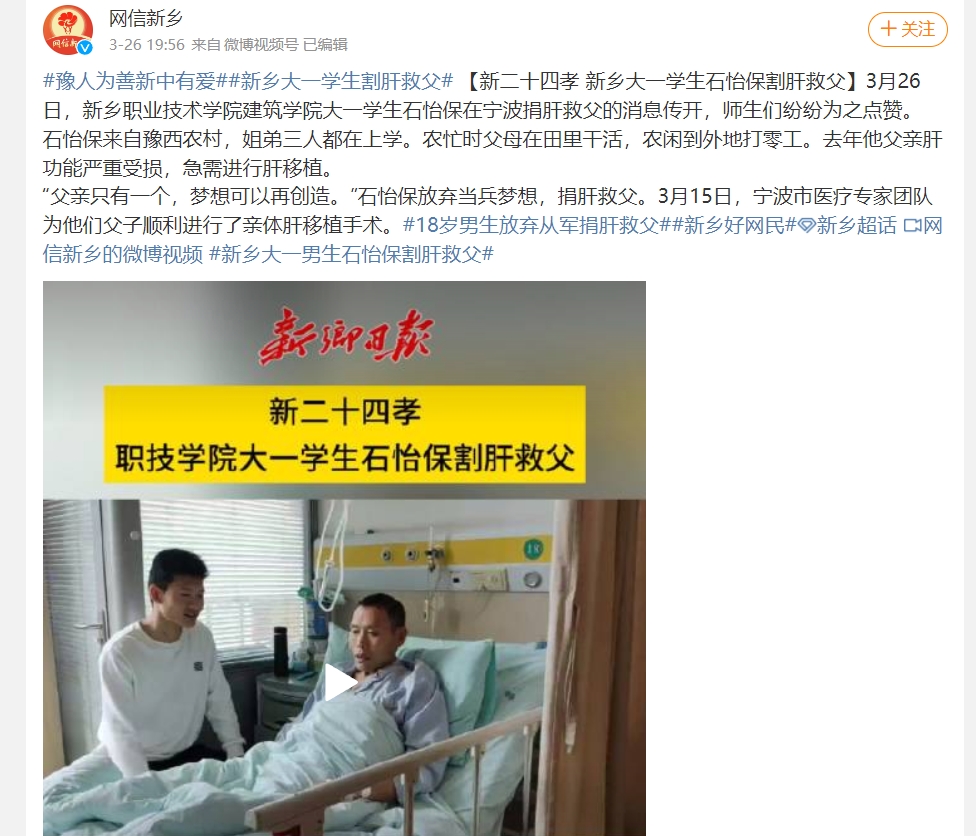The image size is (976, 836).
Task: Click the 网信新乡 profile avatar
Action: click(x=67, y=30)
